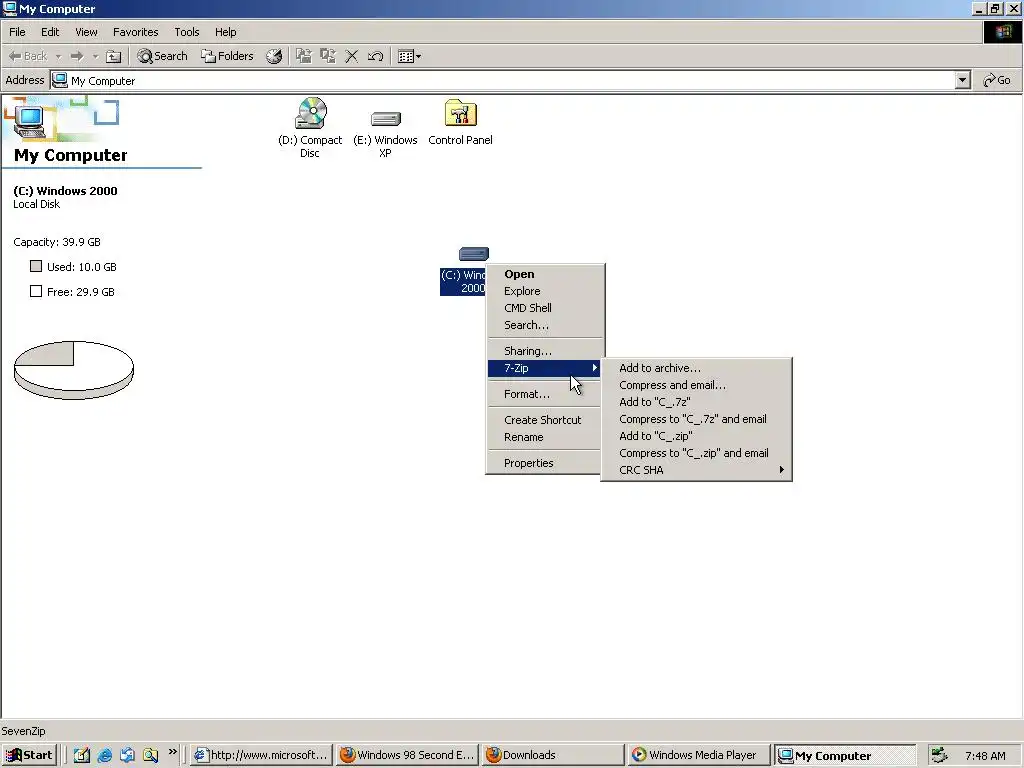Open the Back history dropdown arrow
The height and width of the screenshot is (768, 1024).
58,56
